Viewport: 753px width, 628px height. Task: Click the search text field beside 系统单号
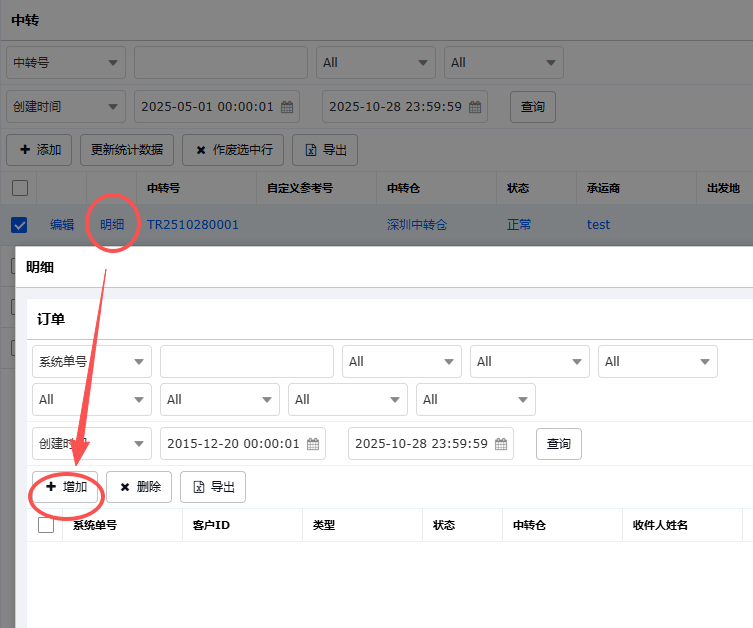click(x=246, y=362)
